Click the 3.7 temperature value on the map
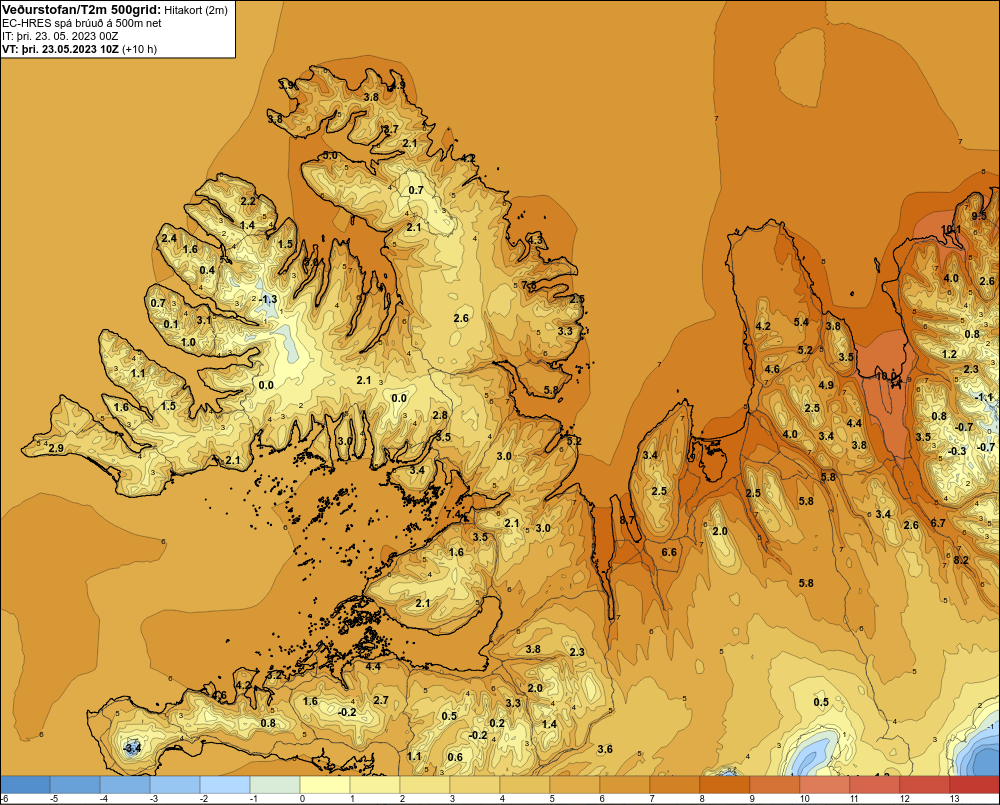The width and height of the screenshot is (1000, 805). coord(390,129)
